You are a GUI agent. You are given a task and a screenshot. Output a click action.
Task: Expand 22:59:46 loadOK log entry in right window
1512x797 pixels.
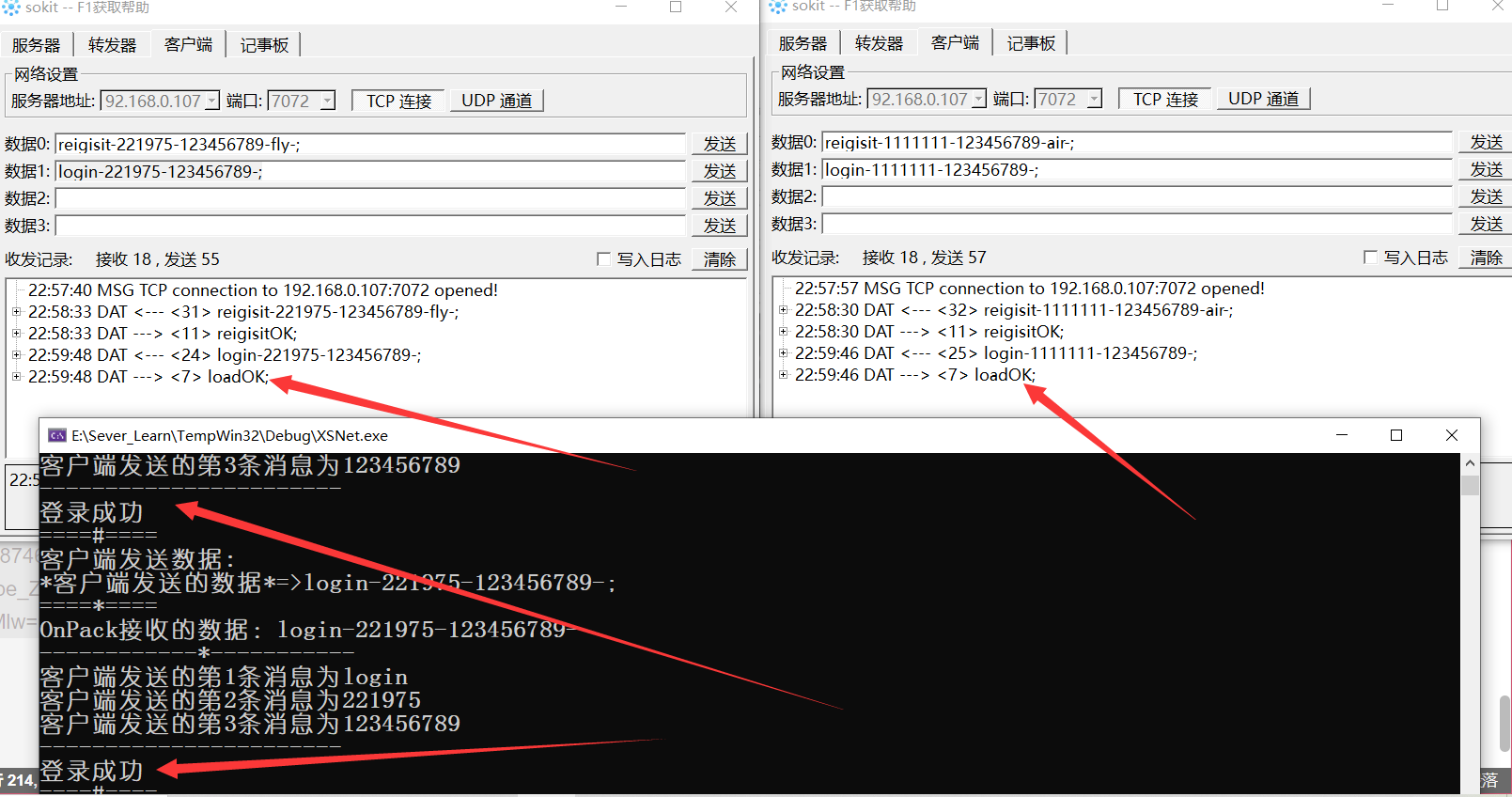[x=783, y=374]
